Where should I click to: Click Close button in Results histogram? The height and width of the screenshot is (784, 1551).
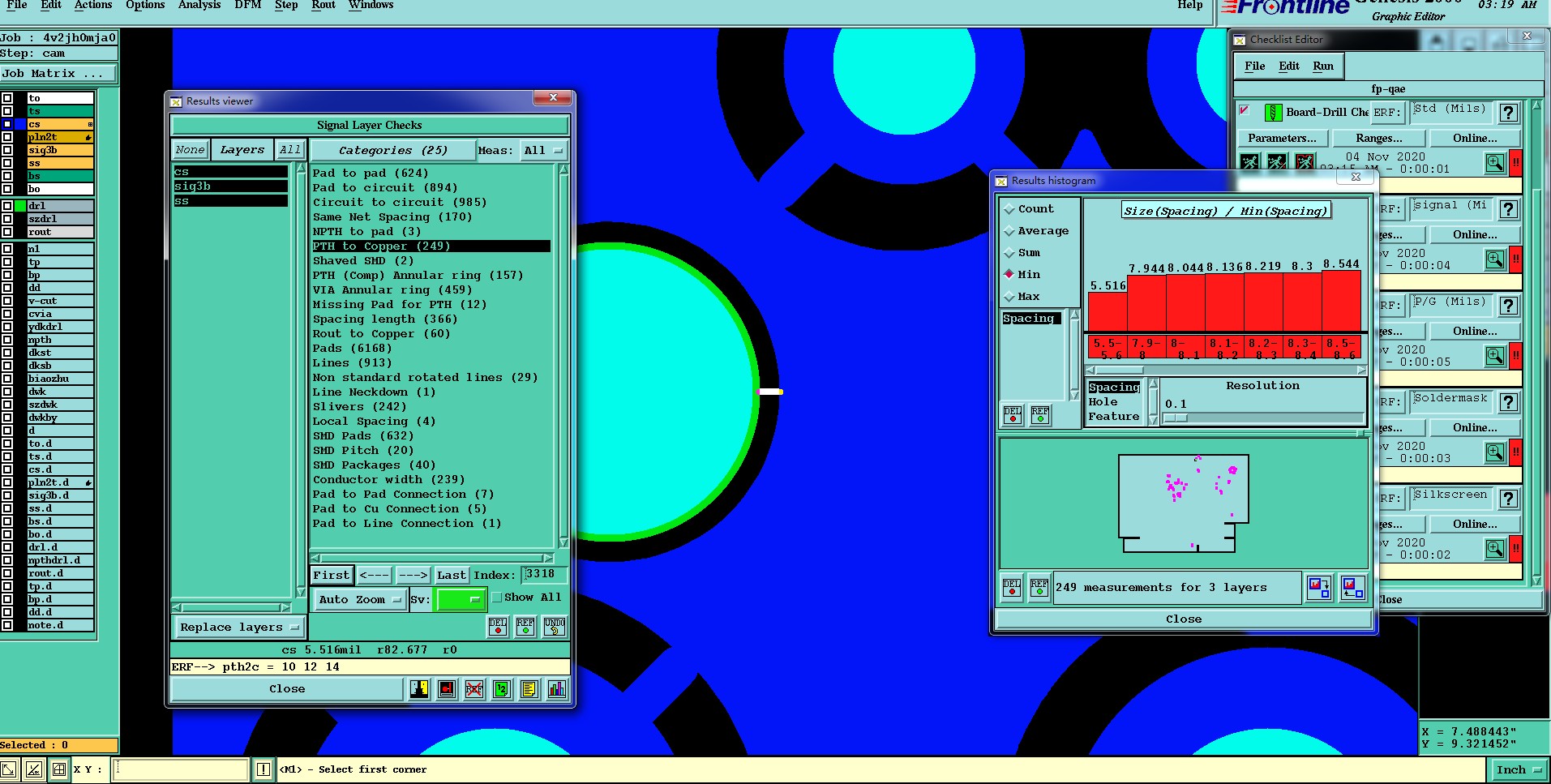click(x=1184, y=619)
